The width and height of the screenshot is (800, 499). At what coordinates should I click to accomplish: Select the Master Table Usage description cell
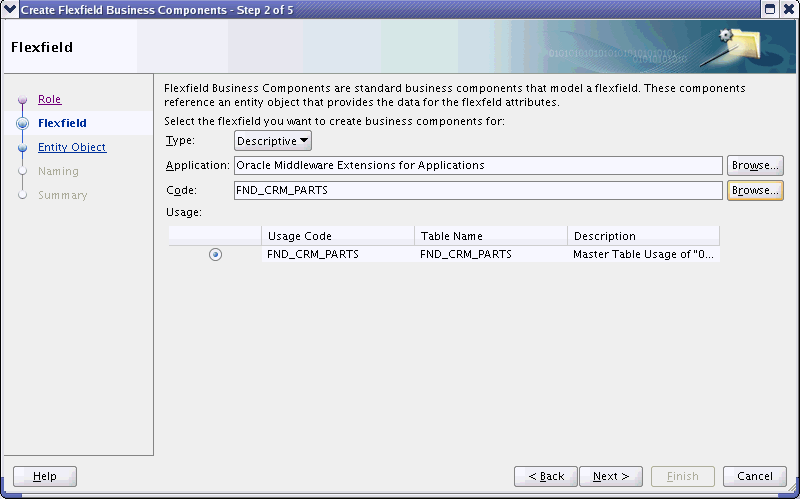click(x=643, y=254)
